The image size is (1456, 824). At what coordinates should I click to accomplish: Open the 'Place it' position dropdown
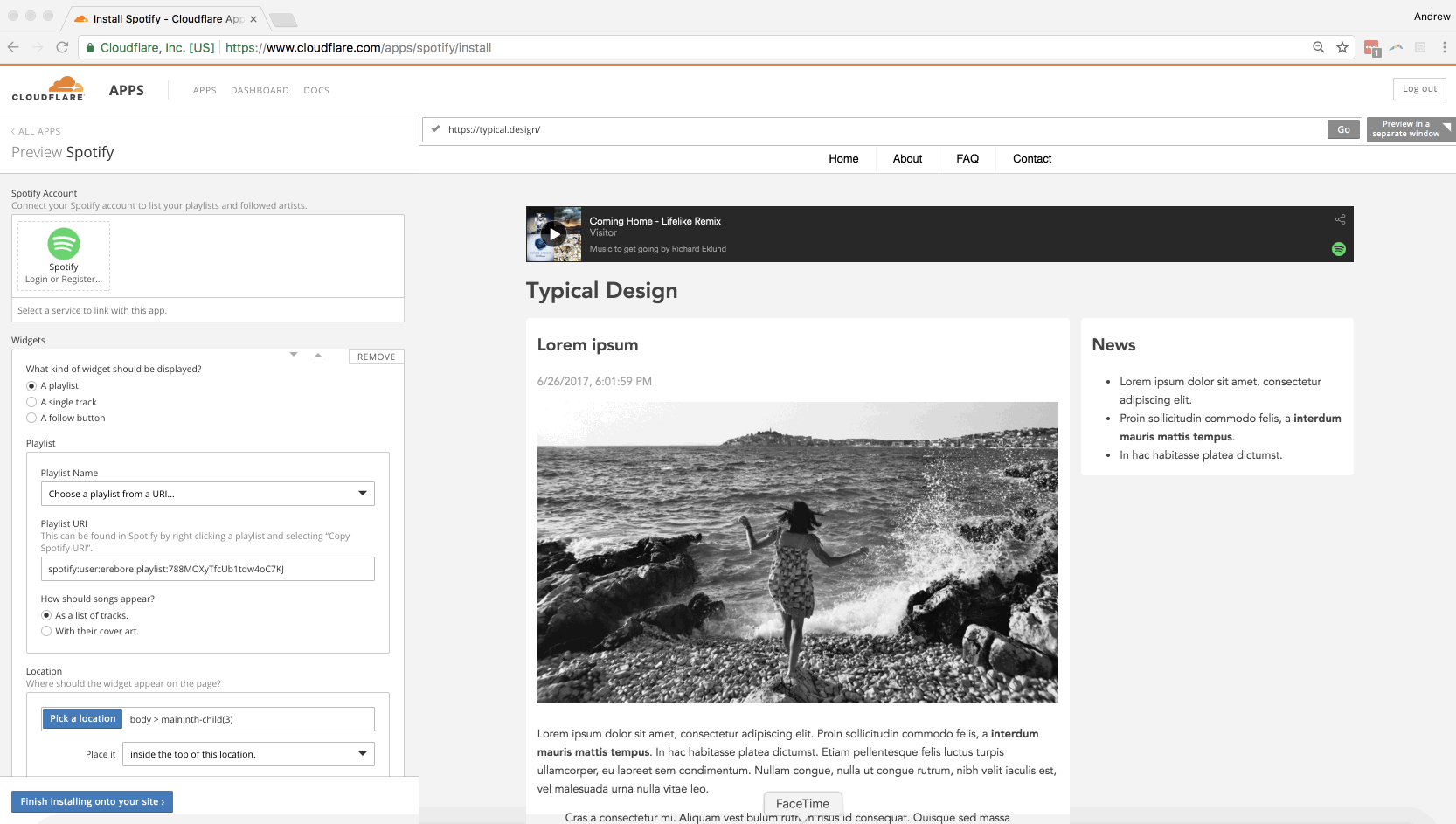pos(248,754)
